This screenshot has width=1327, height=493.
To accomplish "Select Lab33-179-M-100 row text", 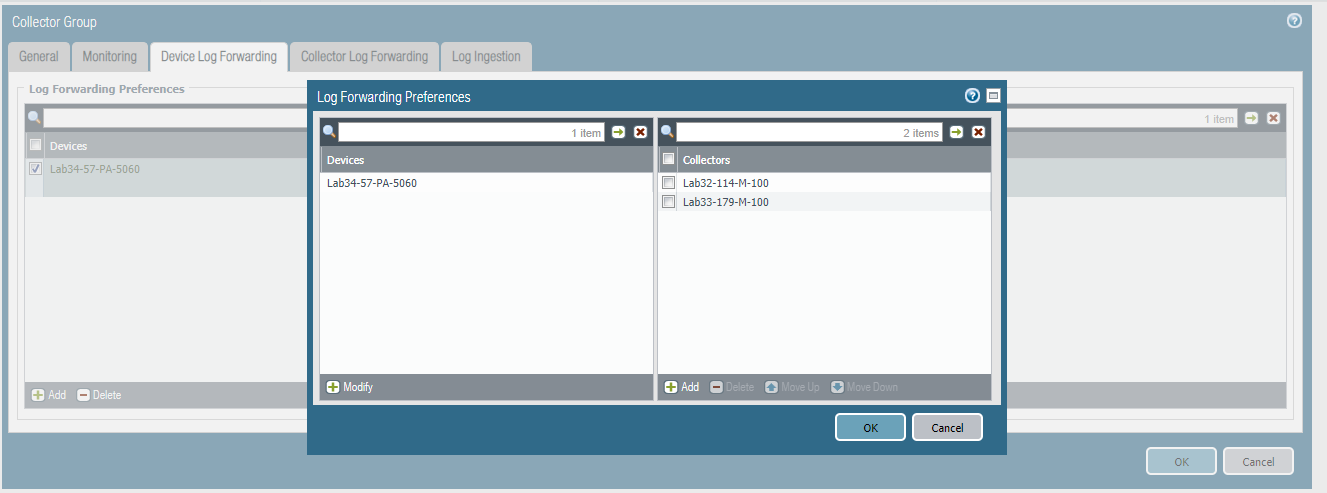I will pos(726,202).
